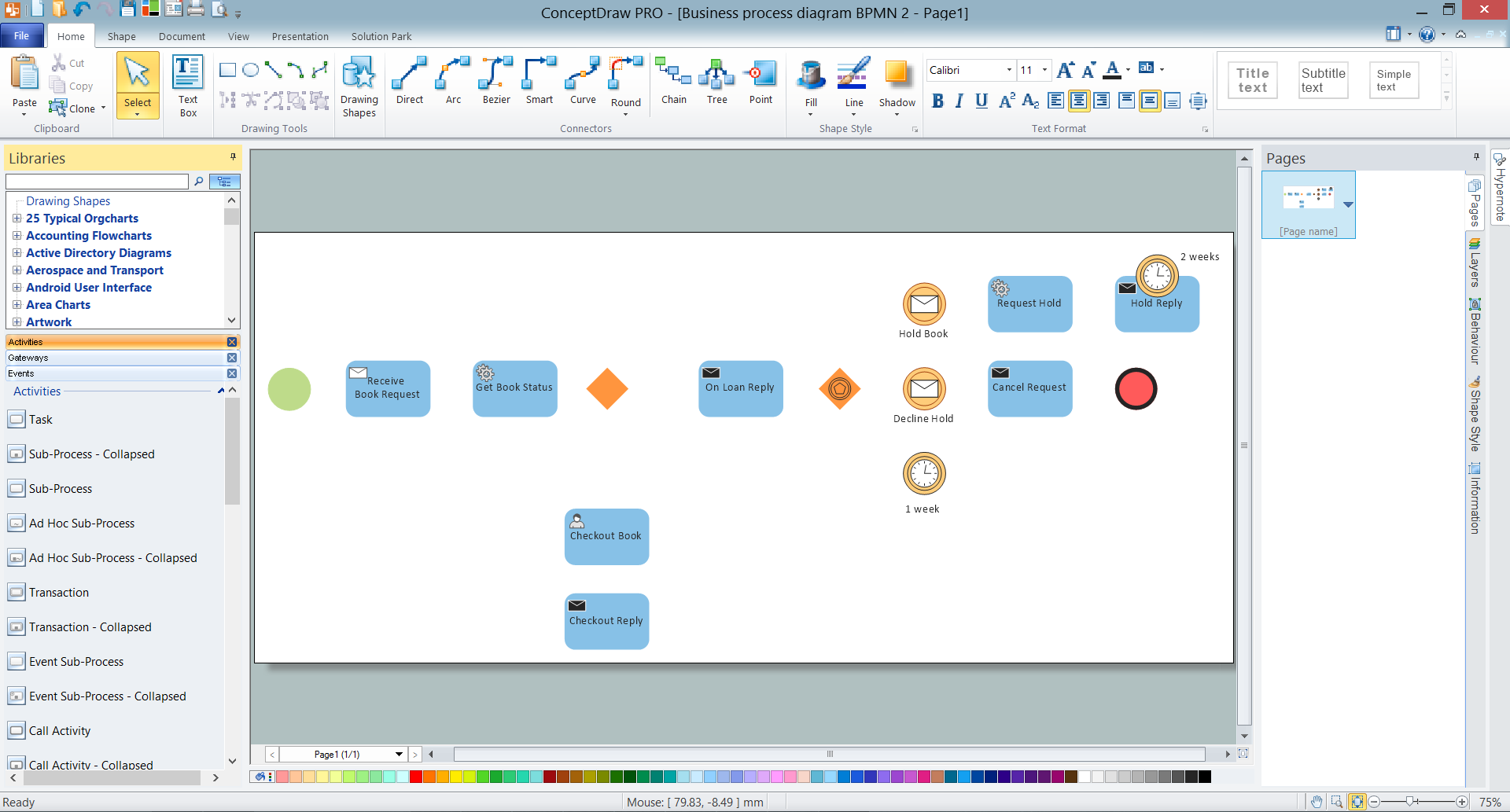Viewport: 1510px width, 812px height.
Task: Open the Page1 (1/1) page selector dropdown
Action: click(x=399, y=755)
